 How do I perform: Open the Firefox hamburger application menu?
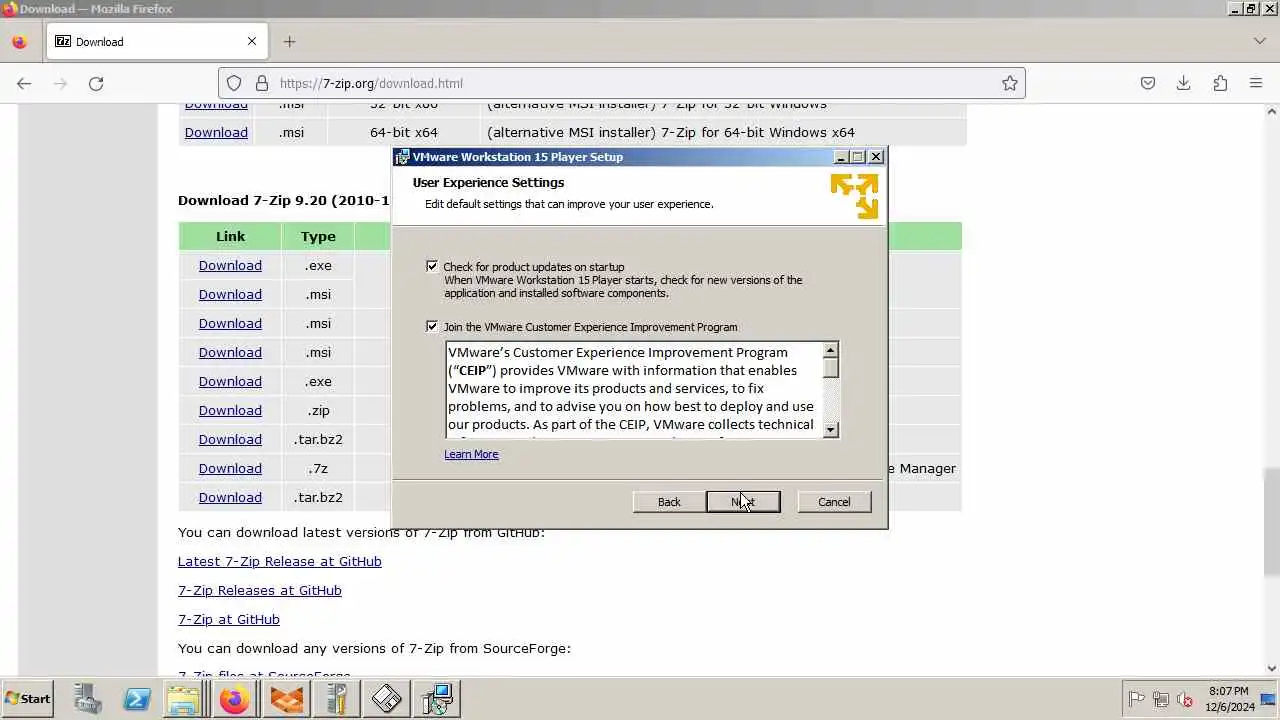pos(1256,83)
